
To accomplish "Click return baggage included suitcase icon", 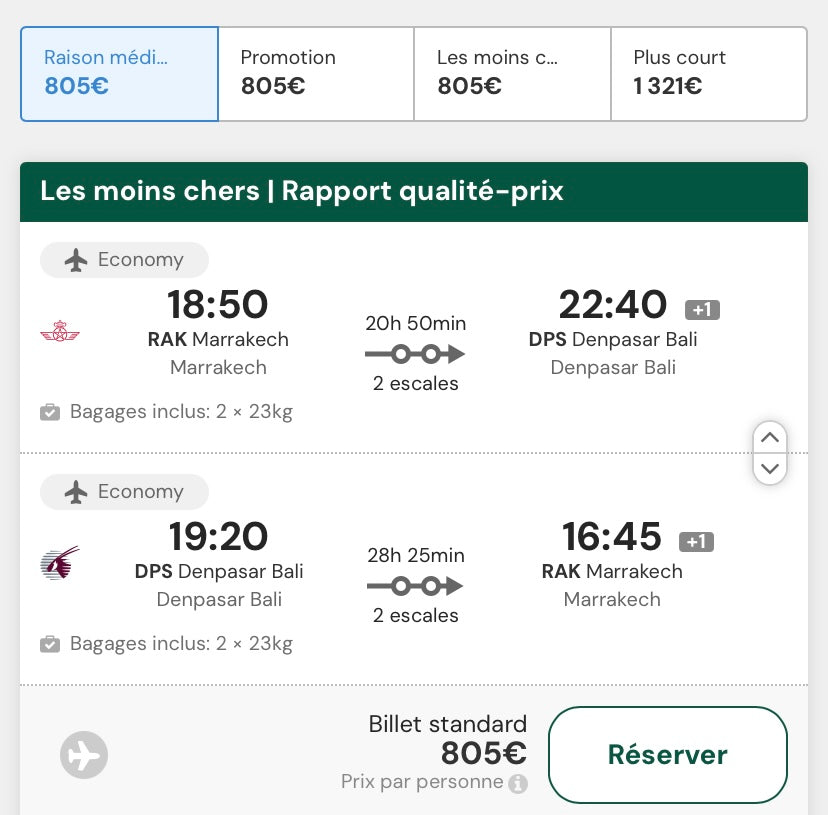I will pyautogui.click(x=50, y=644).
